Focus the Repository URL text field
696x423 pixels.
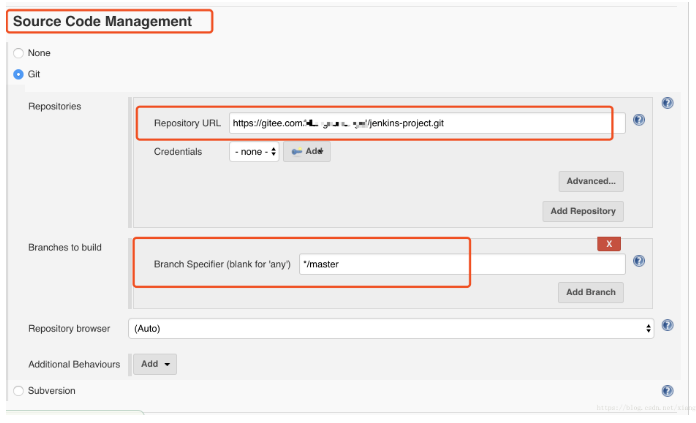coord(420,123)
